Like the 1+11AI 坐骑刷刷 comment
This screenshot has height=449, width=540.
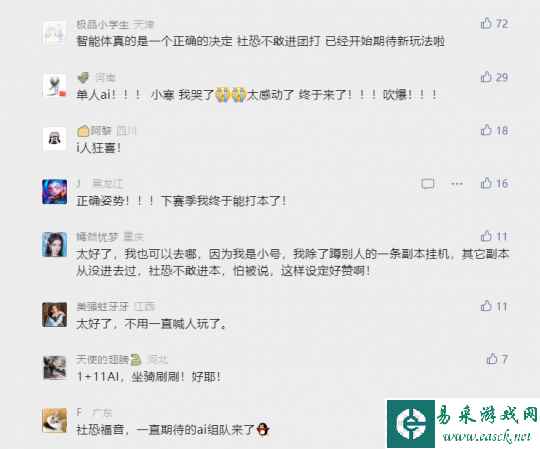pos(492,359)
